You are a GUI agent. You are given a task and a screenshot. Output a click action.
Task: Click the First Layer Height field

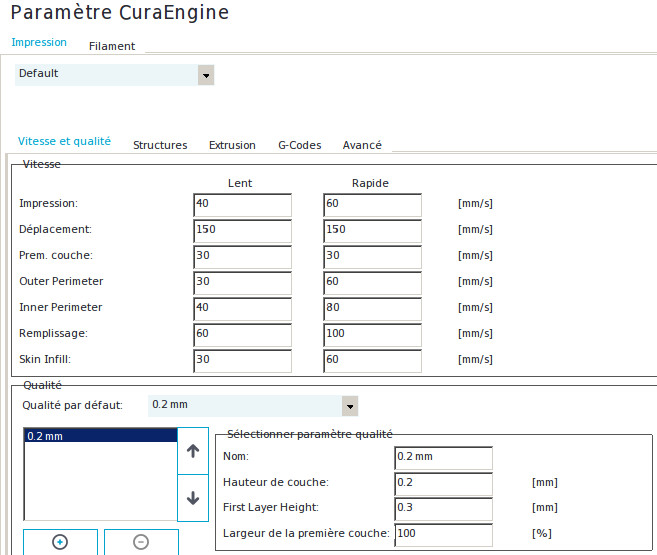click(444, 509)
